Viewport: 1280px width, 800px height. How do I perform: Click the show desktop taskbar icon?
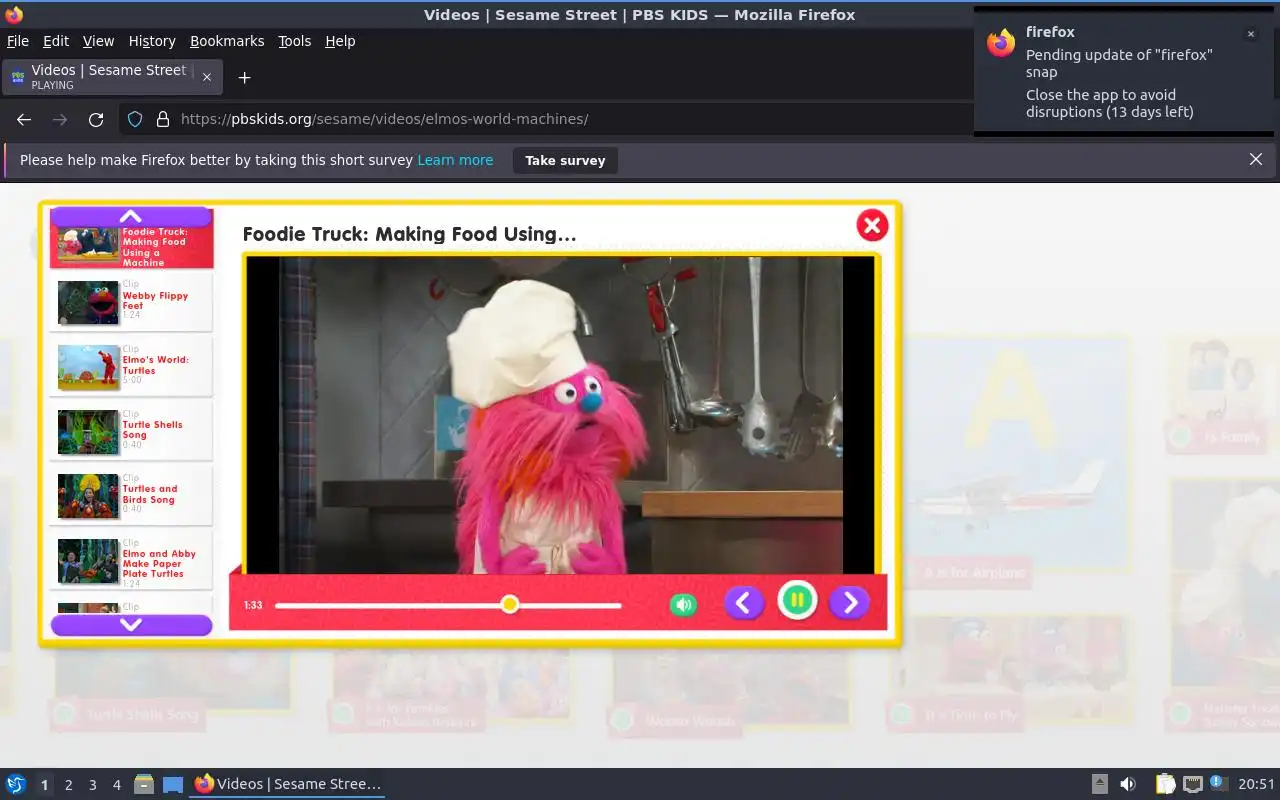coord(173,784)
